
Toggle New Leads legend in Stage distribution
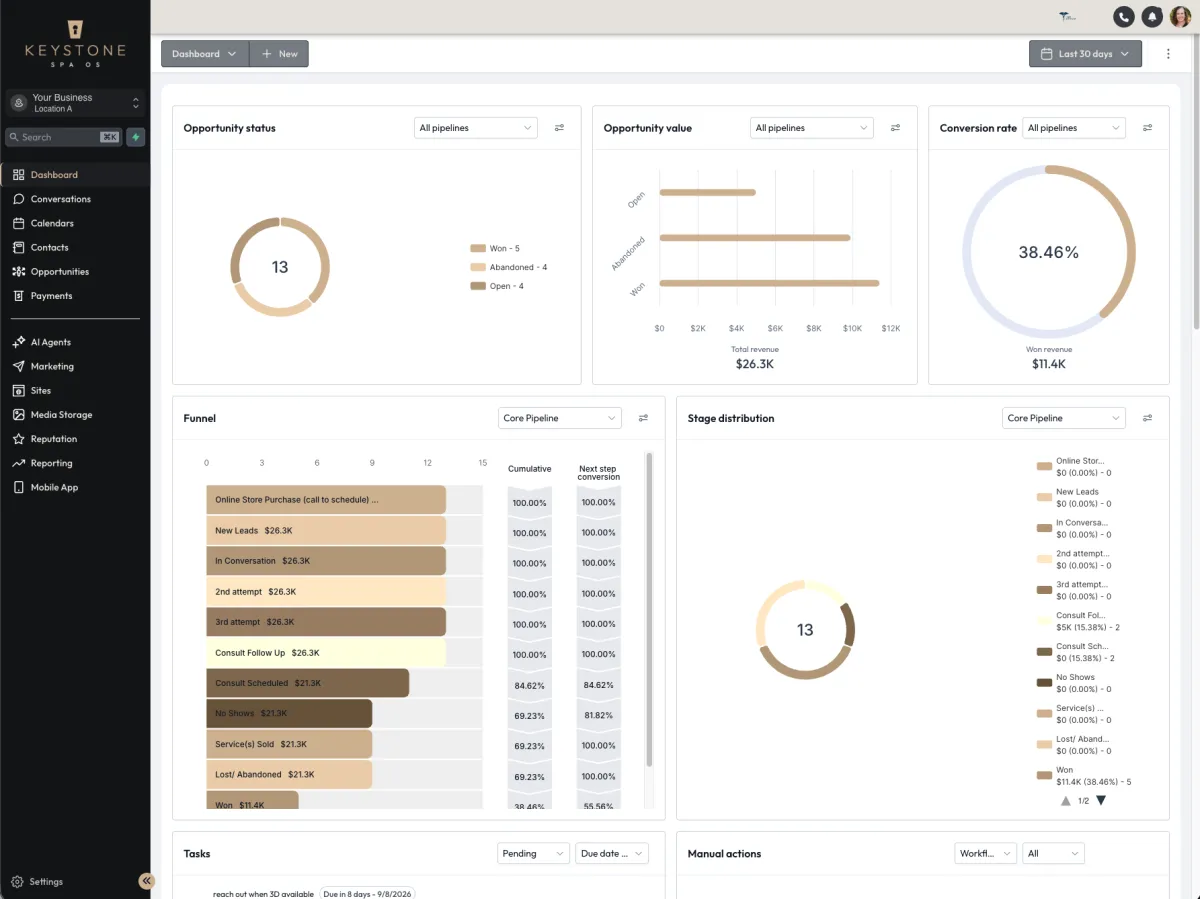pos(1074,497)
